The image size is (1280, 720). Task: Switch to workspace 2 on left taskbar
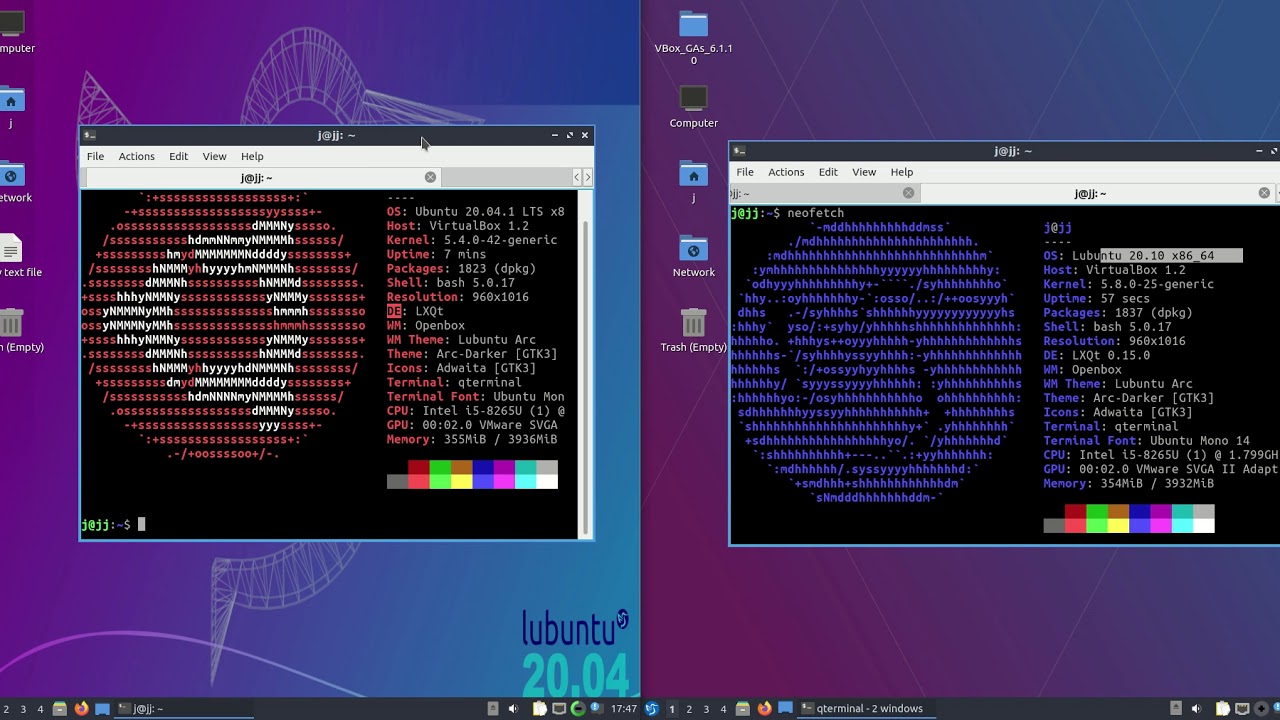point(6,709)
